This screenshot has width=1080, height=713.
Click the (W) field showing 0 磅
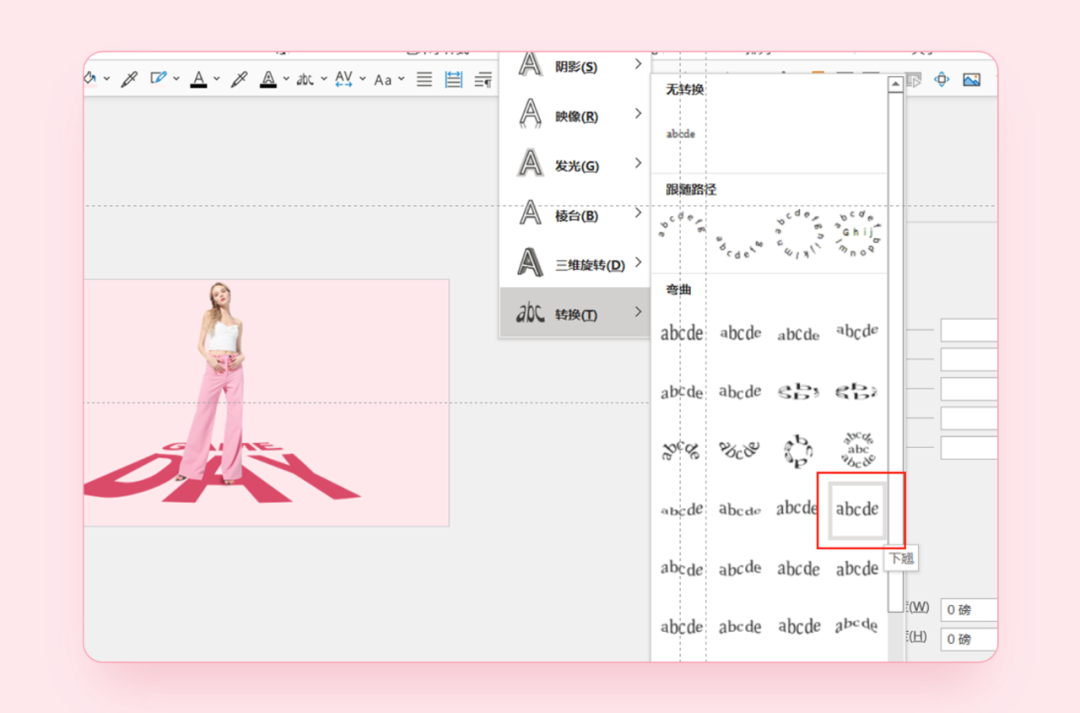969,610
